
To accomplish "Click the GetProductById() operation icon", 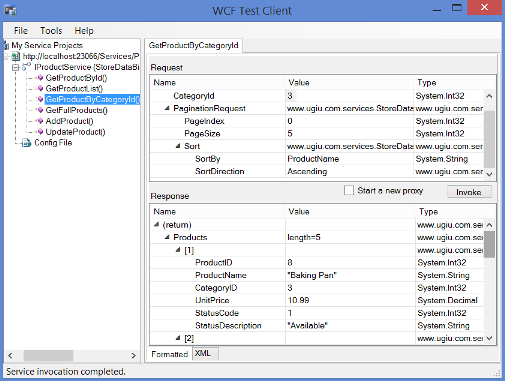I will (40, 78).
